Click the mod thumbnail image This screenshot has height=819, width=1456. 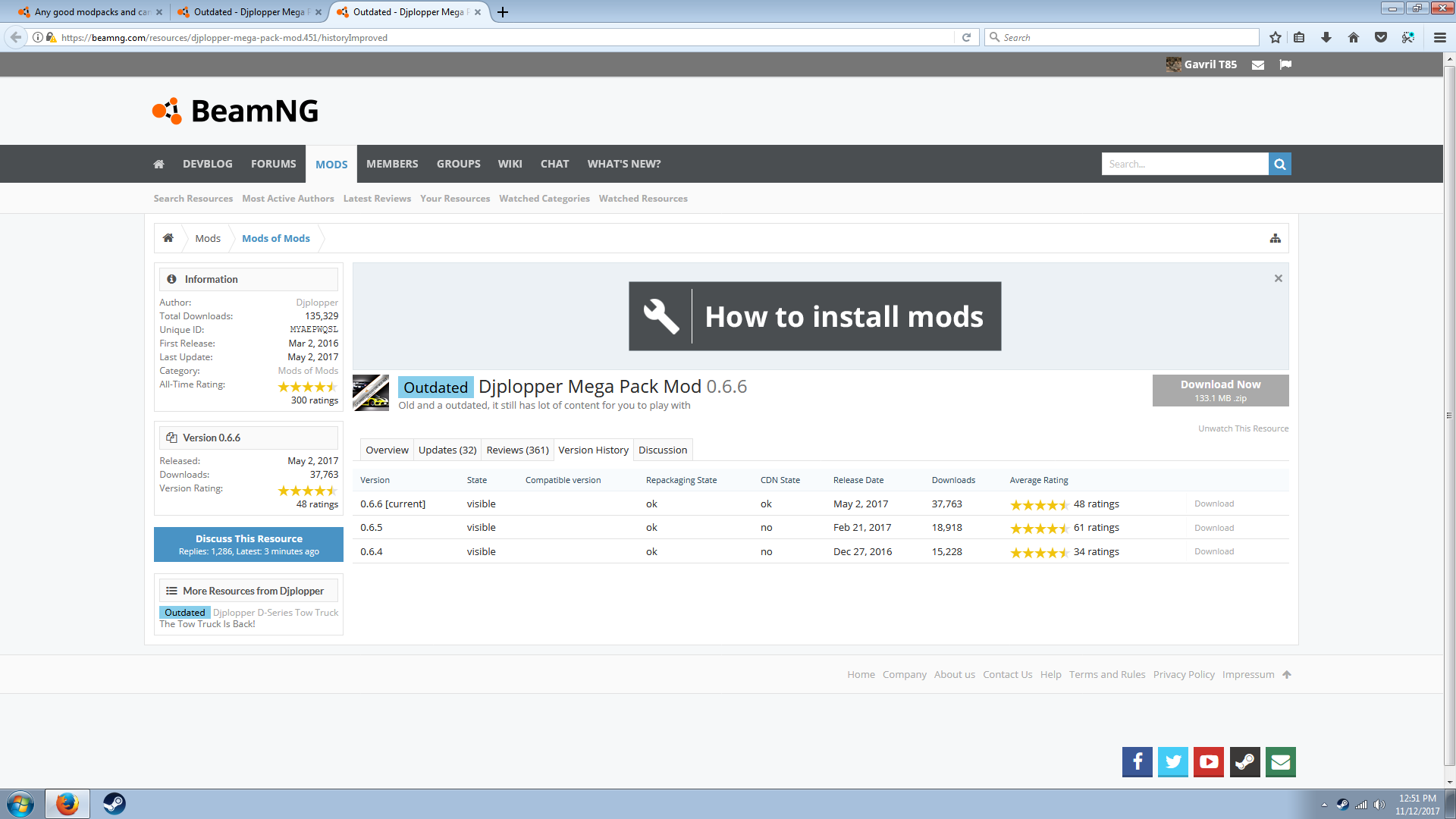point(371,393)
